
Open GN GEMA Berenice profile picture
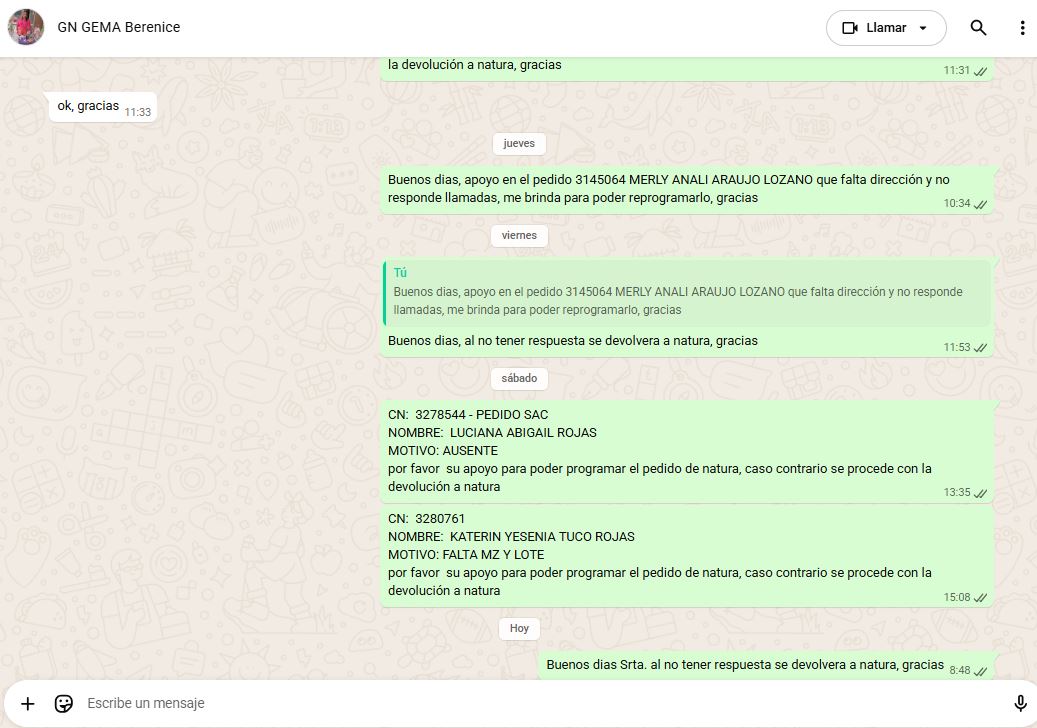pyautogui.click(x=26, y=27)
